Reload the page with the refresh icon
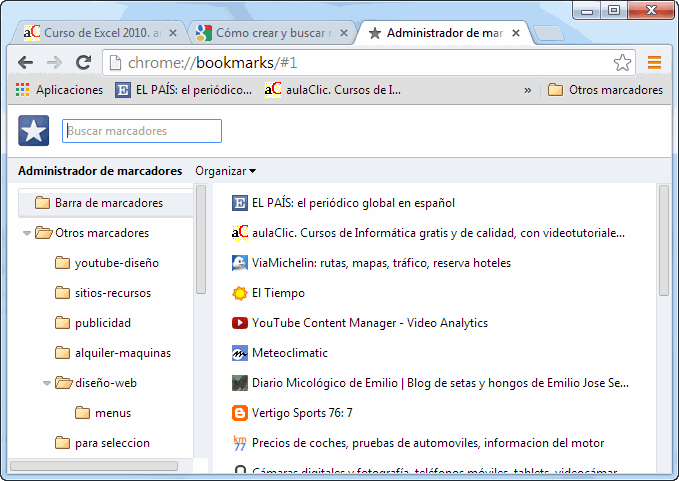 pyautogui.click(x=83, y=63)
